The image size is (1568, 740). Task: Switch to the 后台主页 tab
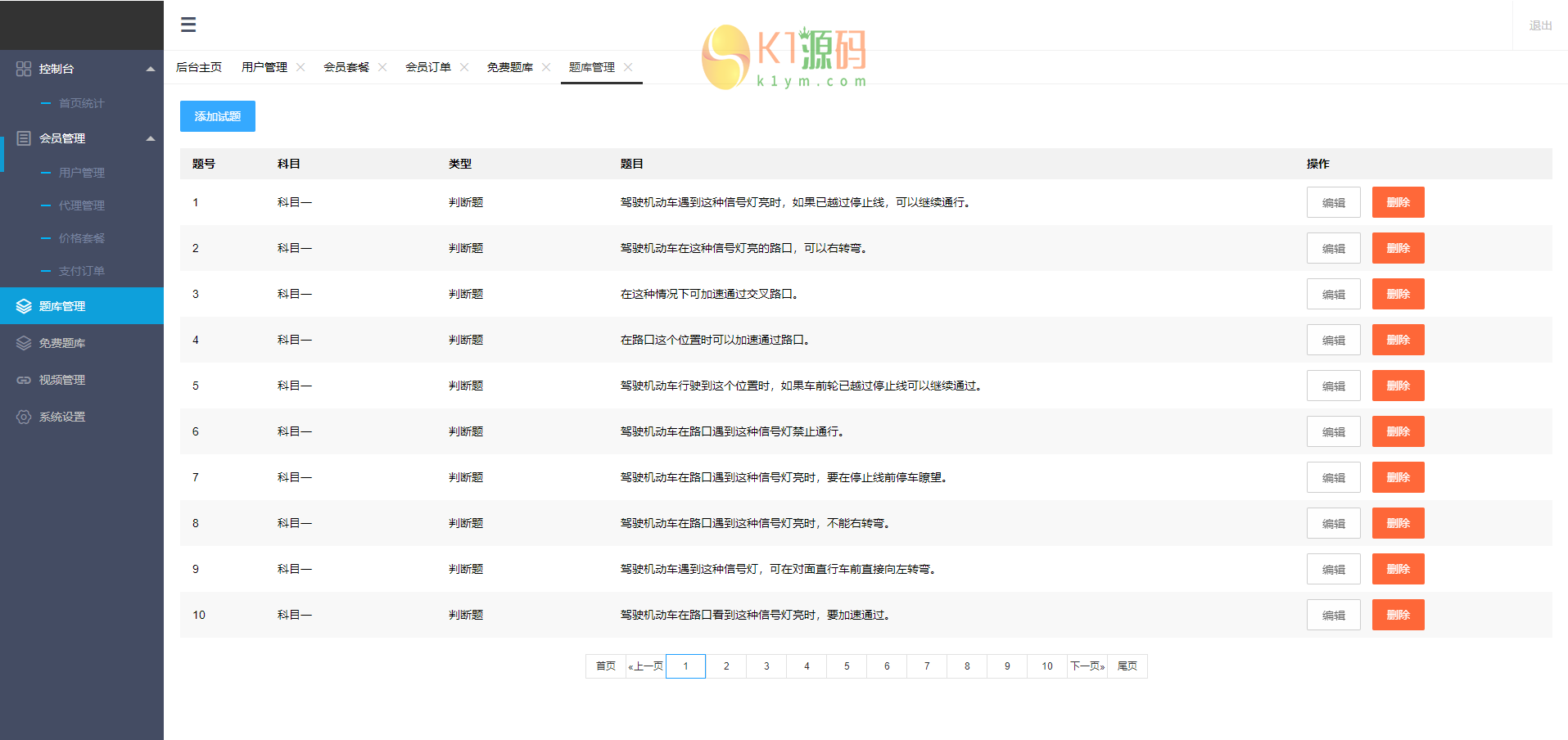(x=199, y=67)
